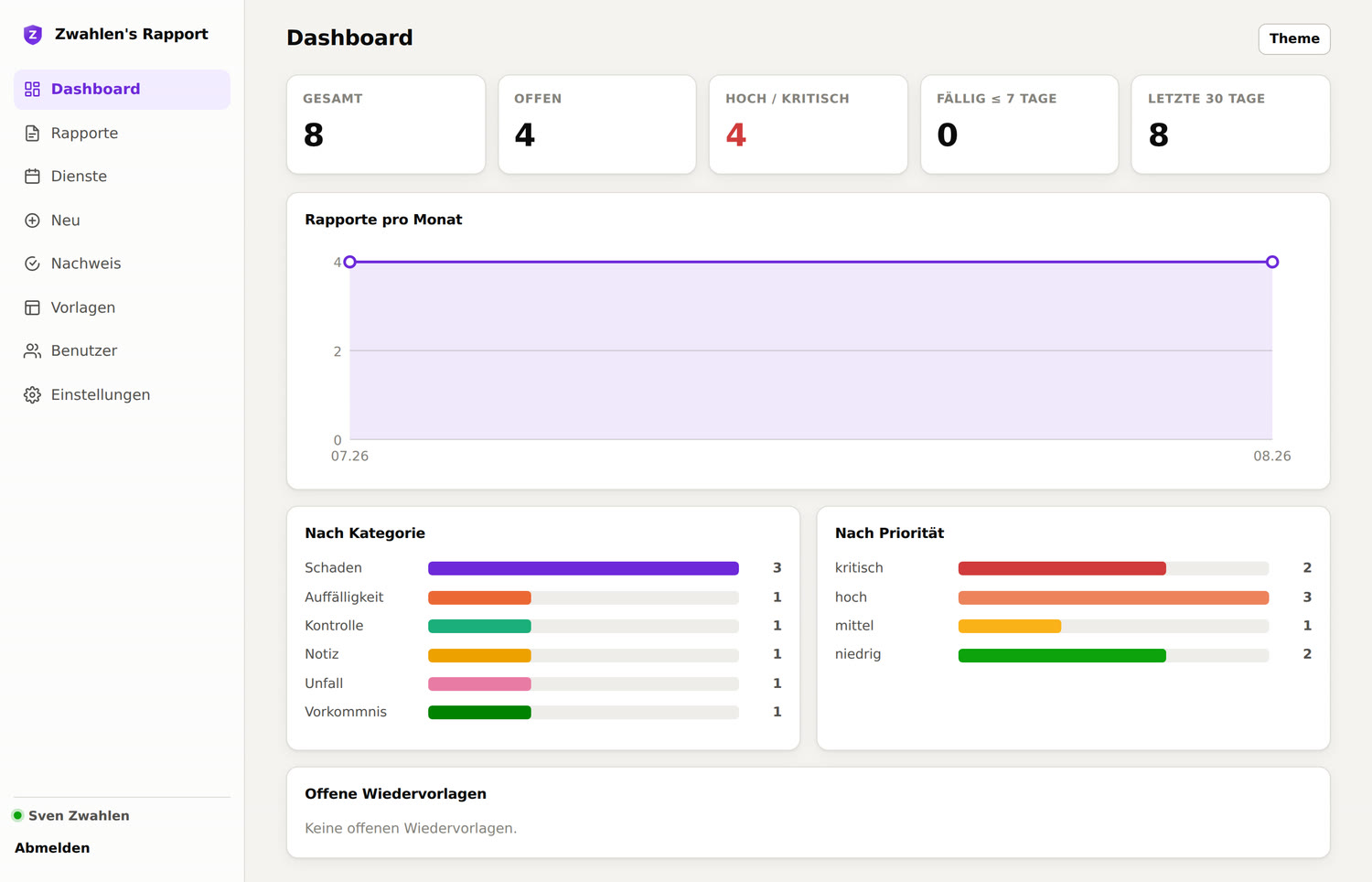
Task: Click the 07.26 axis label
Action: pos(349,456)
